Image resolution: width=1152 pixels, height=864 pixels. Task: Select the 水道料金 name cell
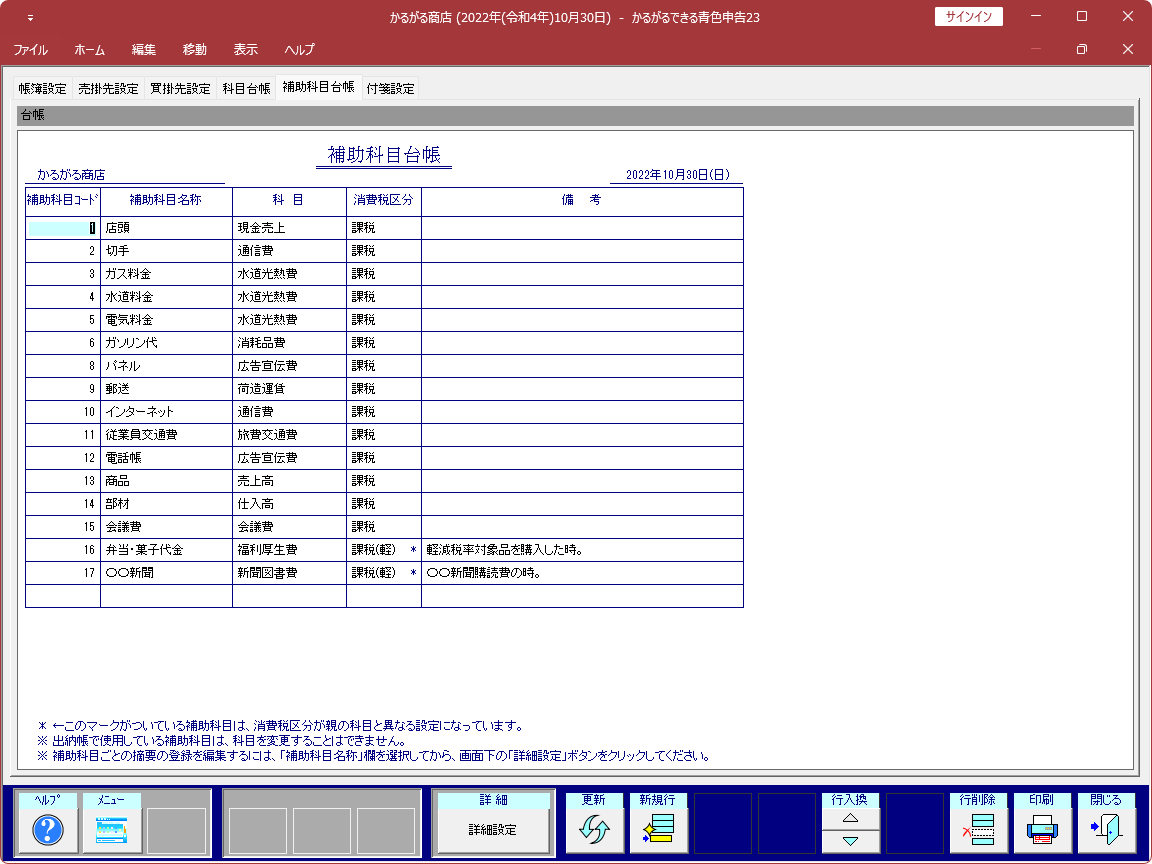coord(166,297)
